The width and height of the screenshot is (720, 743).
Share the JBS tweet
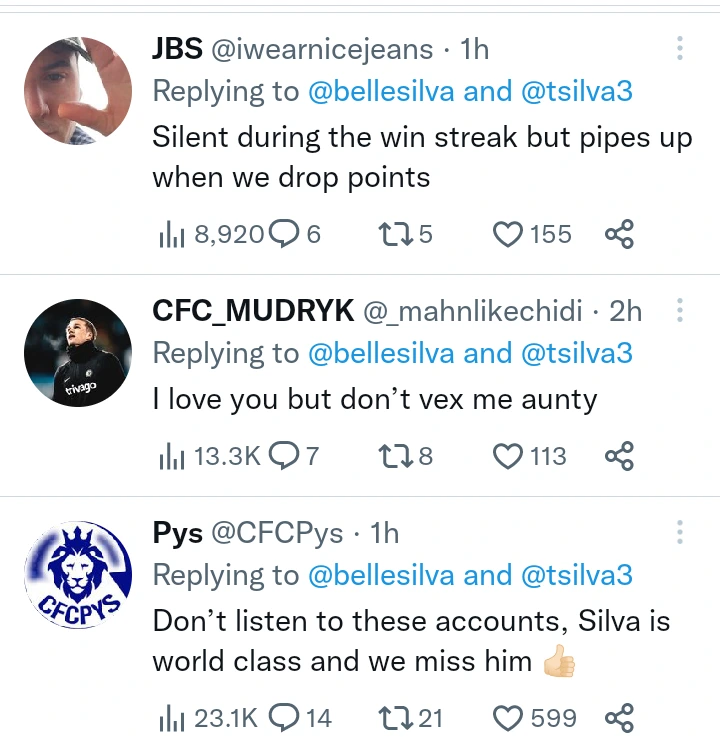[619, 235]
